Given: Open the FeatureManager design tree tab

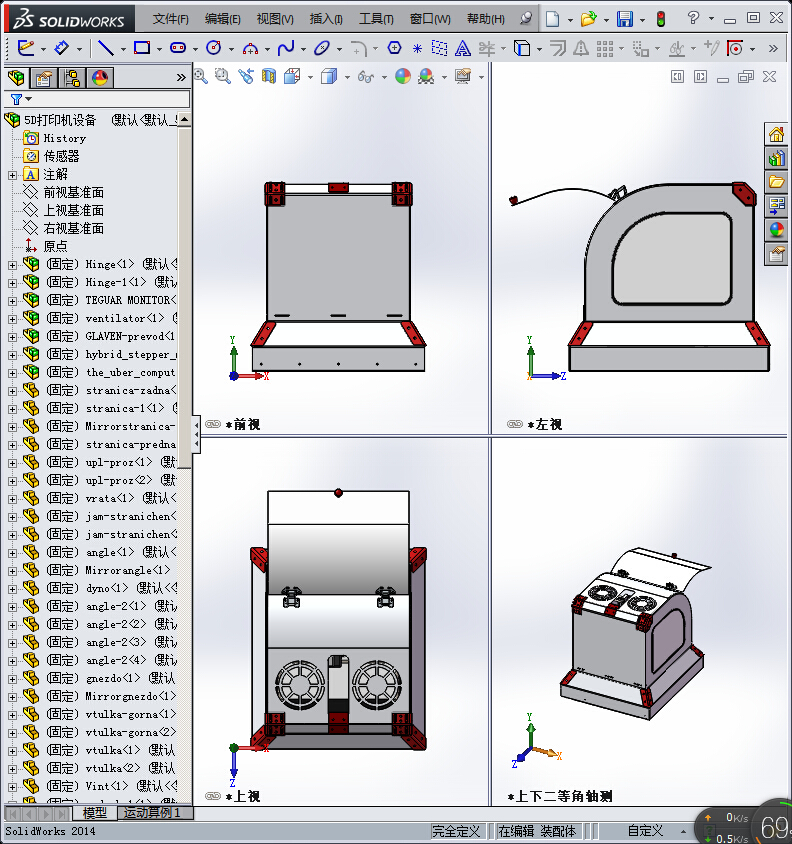Looking at the screenshot, I should [x=17, y=78].
